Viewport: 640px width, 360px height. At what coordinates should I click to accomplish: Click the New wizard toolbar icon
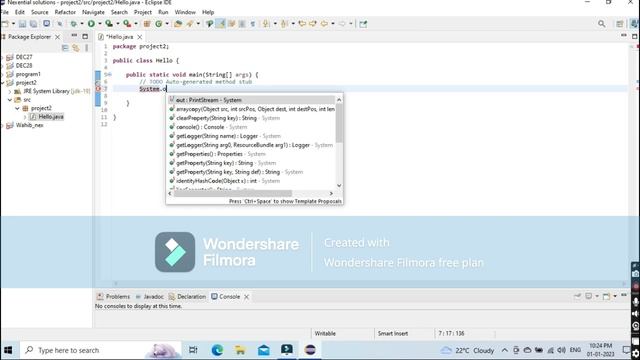pos(5,24)
